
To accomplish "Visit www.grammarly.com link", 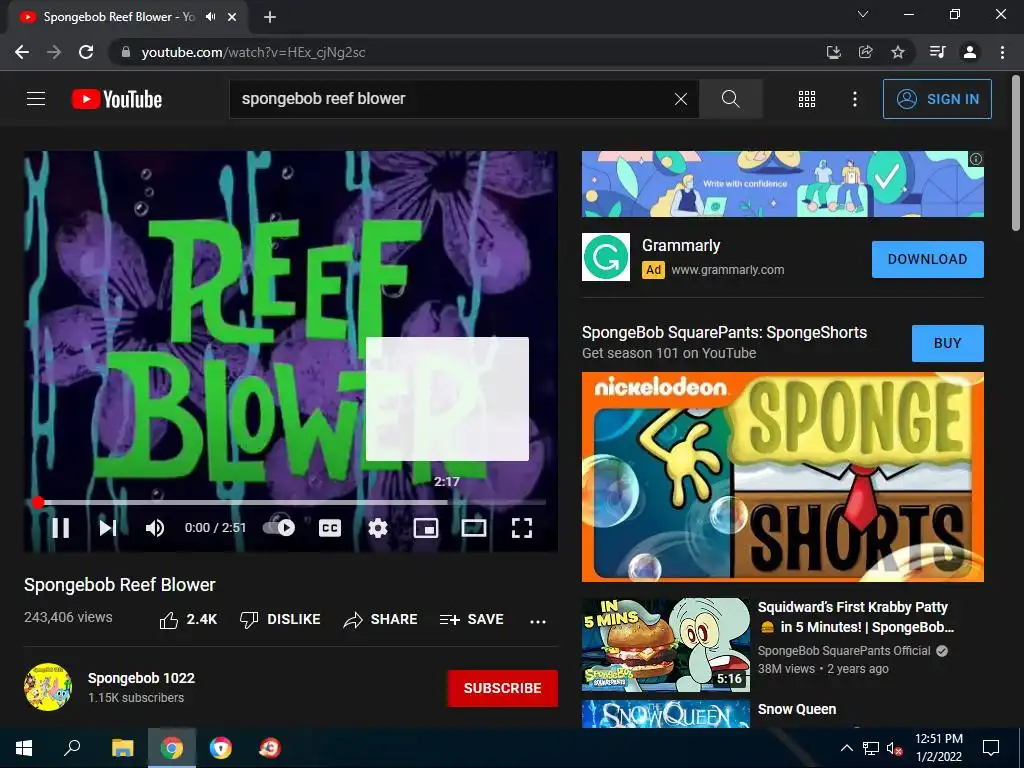I will point(728,270).
